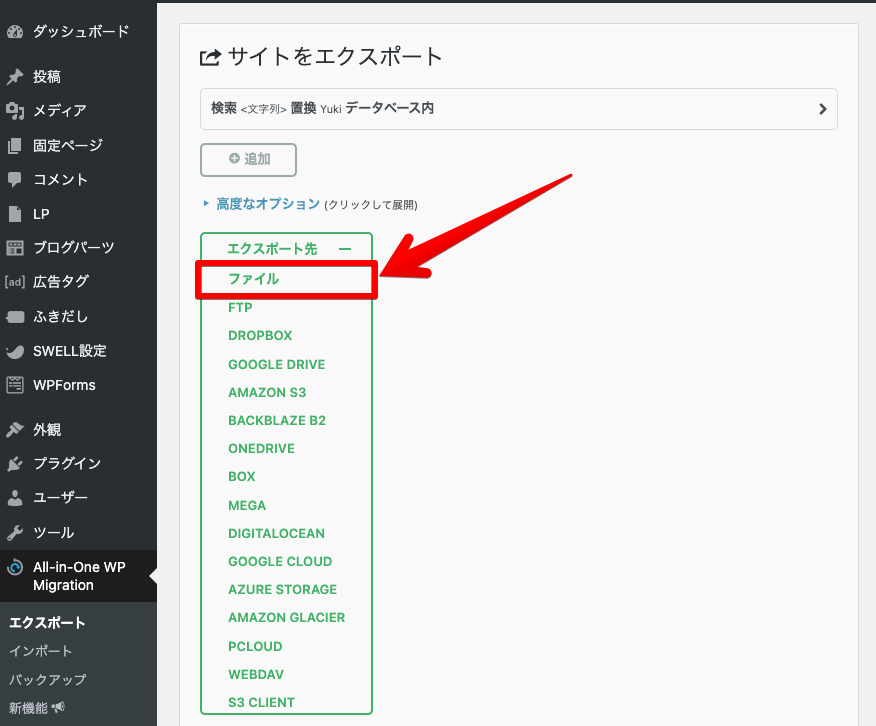Expand 高度なオプション triangle
This screenshot has height=726, width=876.
click(206, 204)
